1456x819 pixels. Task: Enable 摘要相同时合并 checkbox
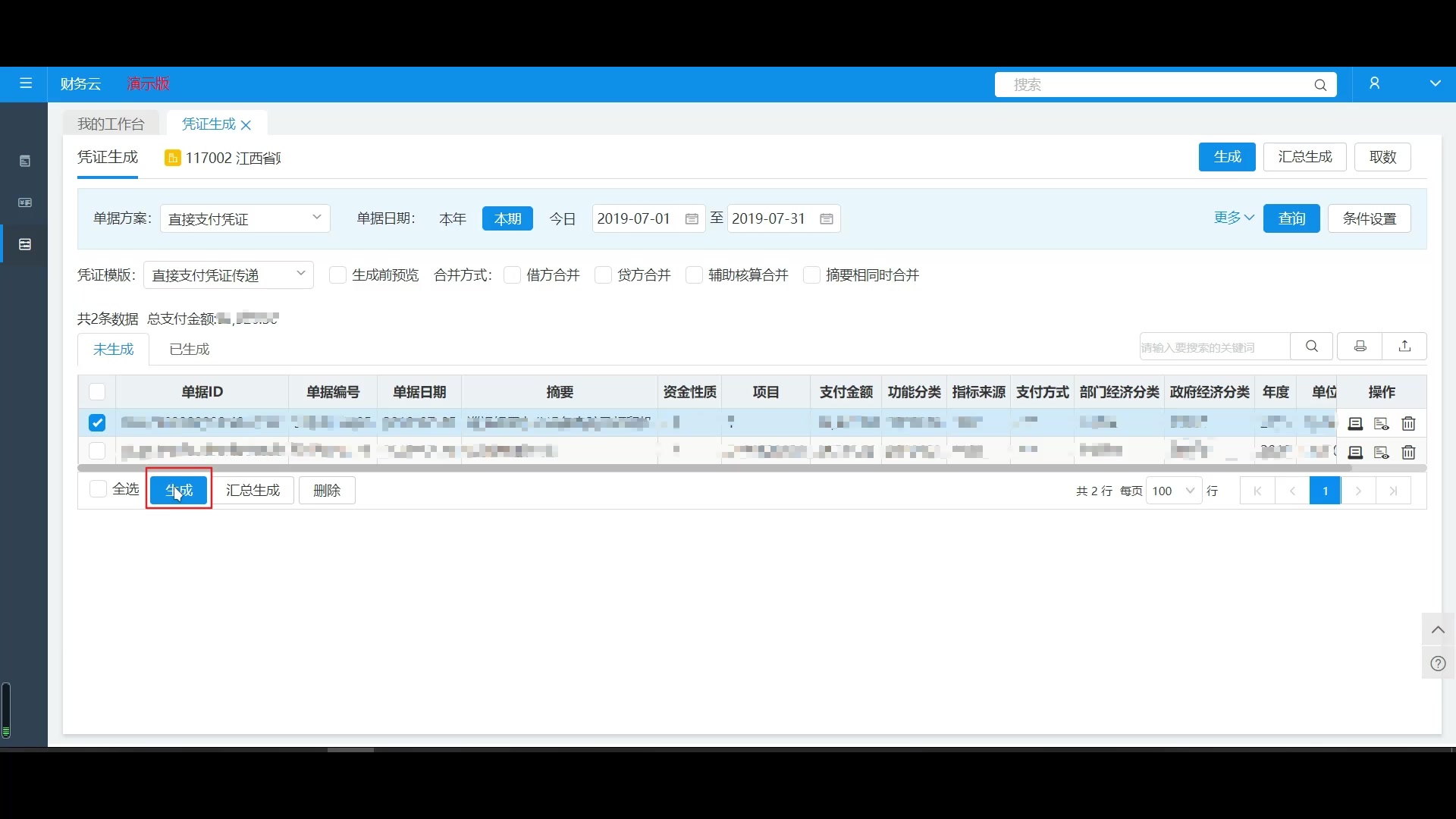pyautogui.click(x=811, y=275)
